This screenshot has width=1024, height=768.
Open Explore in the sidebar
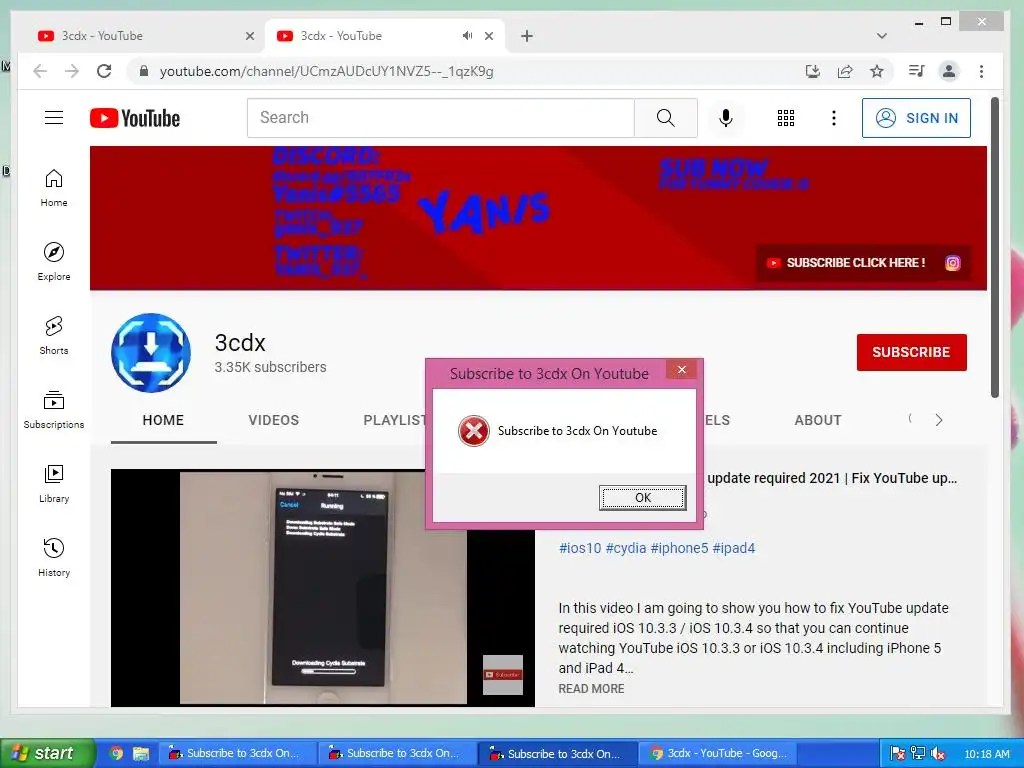point(54,262)
